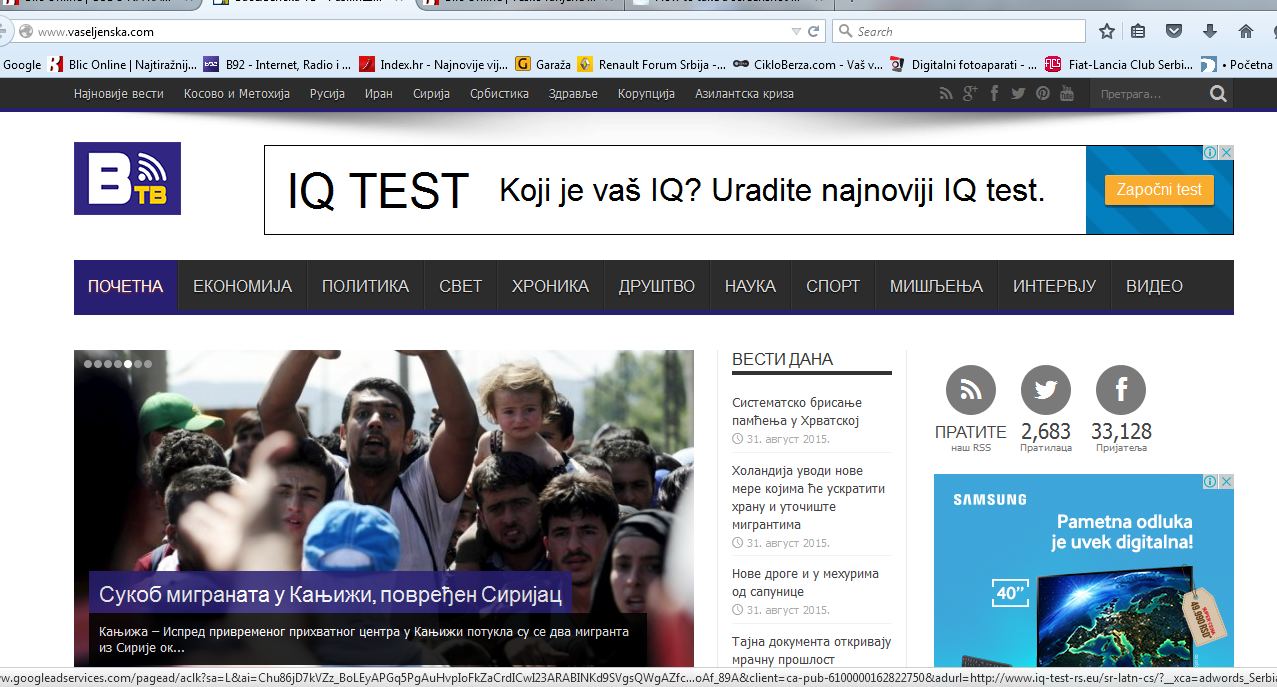Open the СПОРТ section
This screenshot has width=1277, height=687.
click(833, 287)
